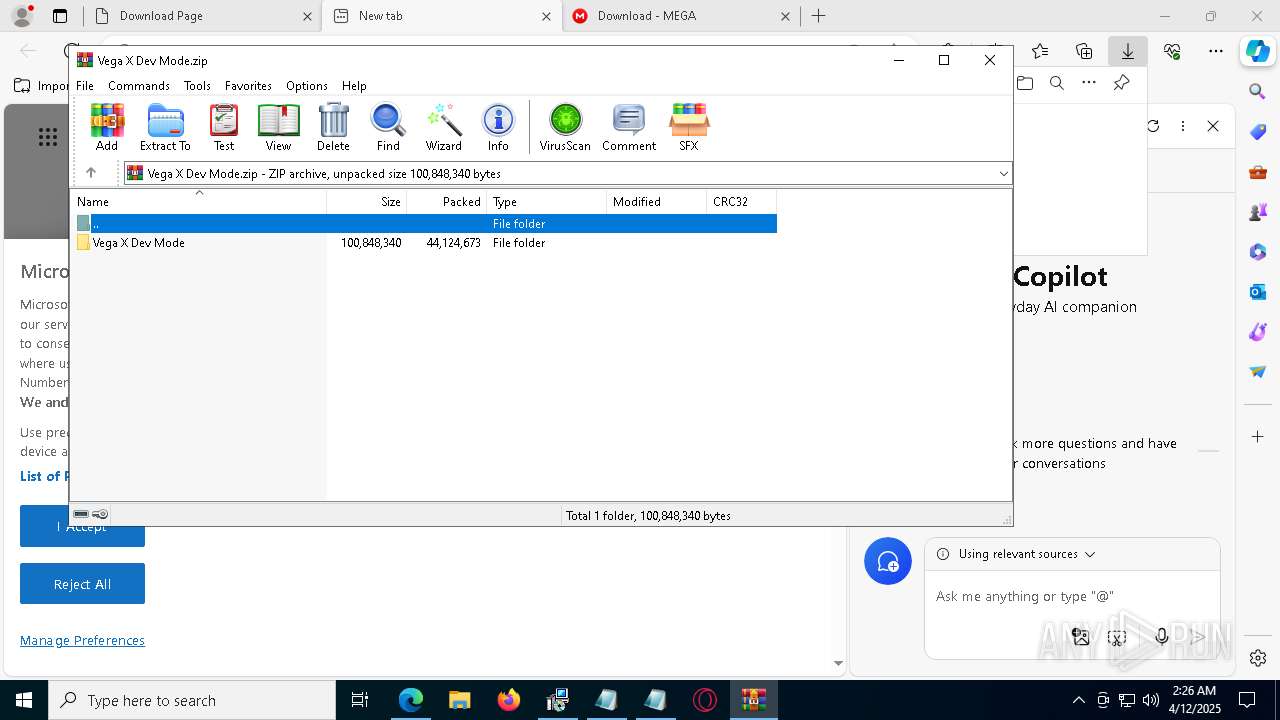This screenshot has width=1280, height=720.
Task: Open the Manage Preferences link
Action: coord(82,641)
